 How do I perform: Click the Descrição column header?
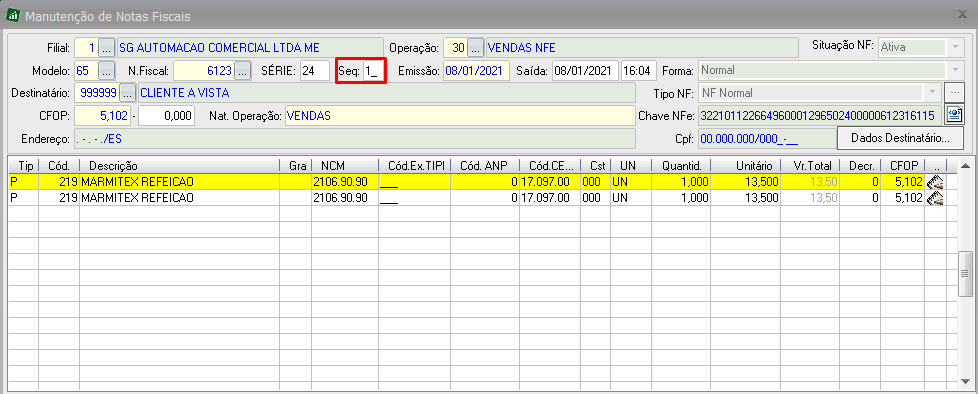[180, 166]
